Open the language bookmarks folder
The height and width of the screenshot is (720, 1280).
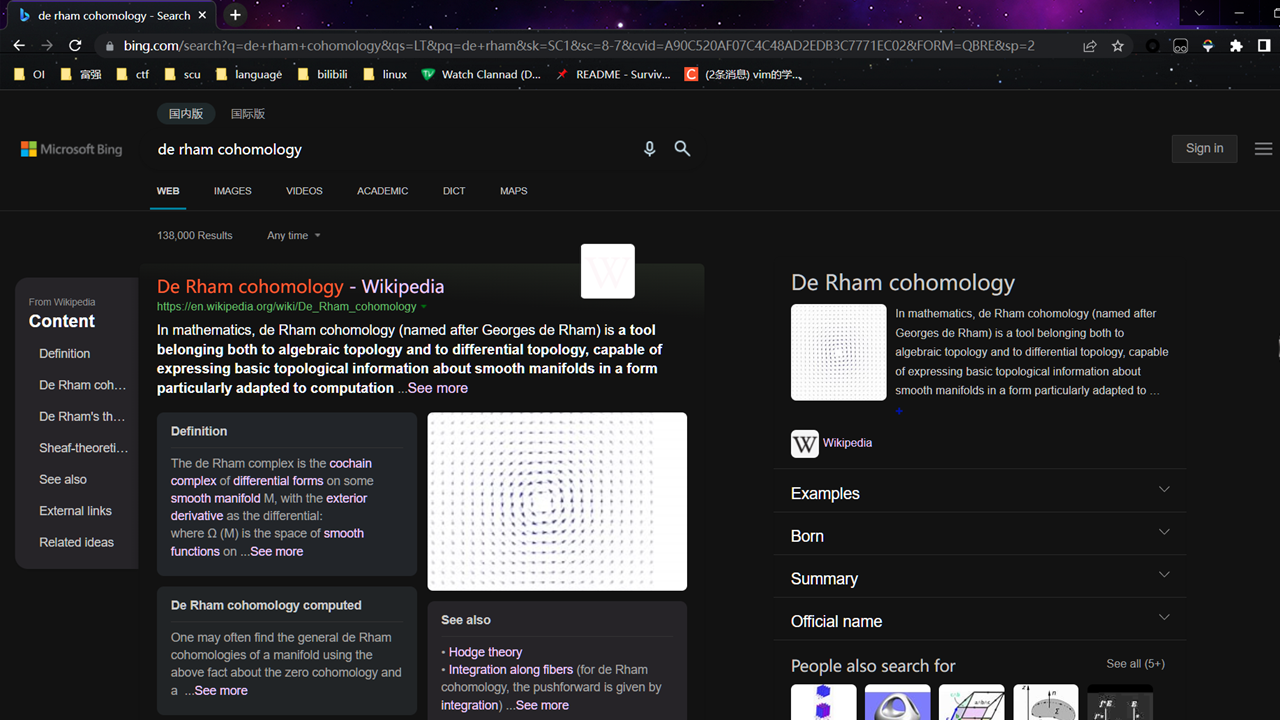click(x=248, y=74)
